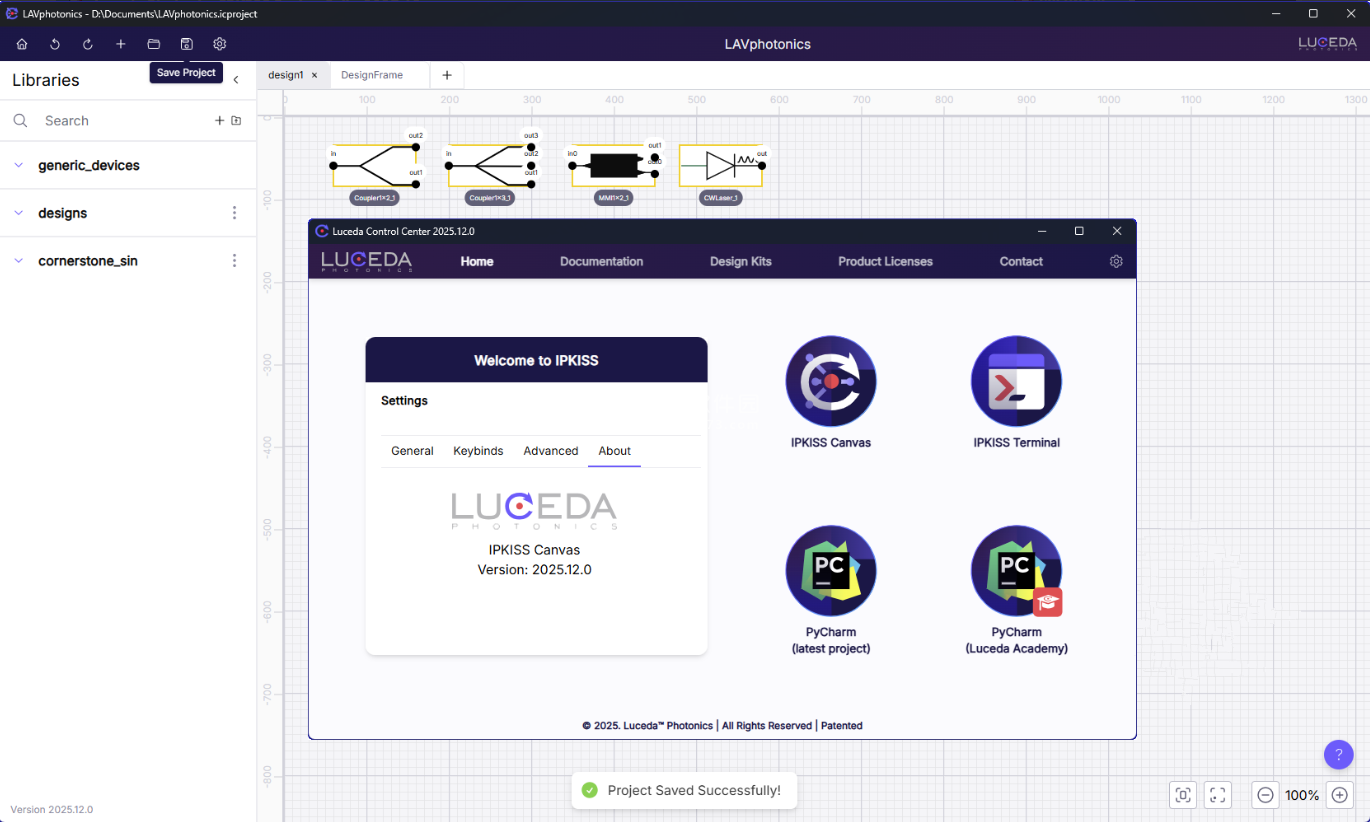Click the Redo arrow icon
Image resolution: width=1370 pixels, height=822 pixels.
pyautogui.click(x=88, y=44)
